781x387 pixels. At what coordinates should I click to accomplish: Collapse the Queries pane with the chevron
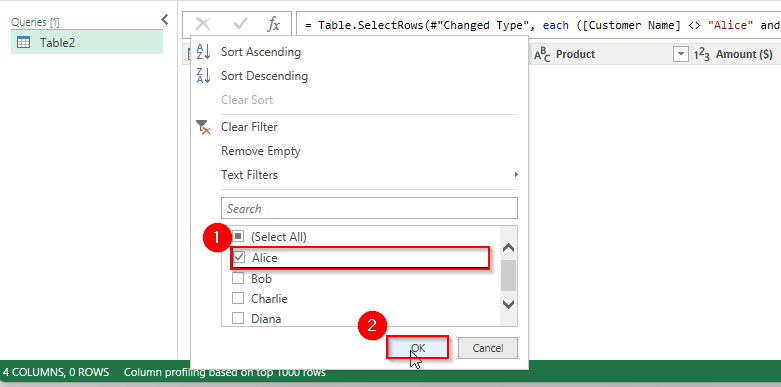coord(165,19)
